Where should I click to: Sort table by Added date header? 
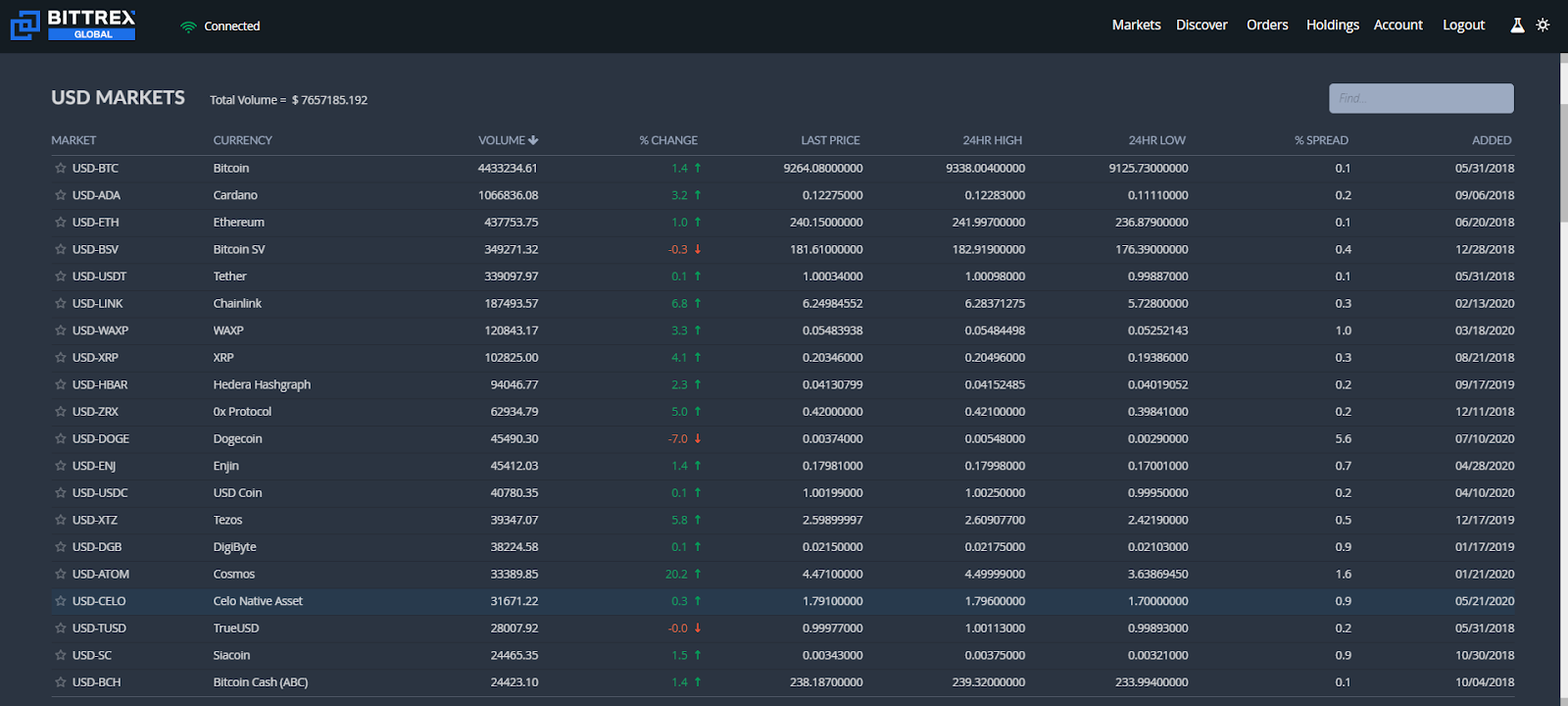[x=1492, y=140]
